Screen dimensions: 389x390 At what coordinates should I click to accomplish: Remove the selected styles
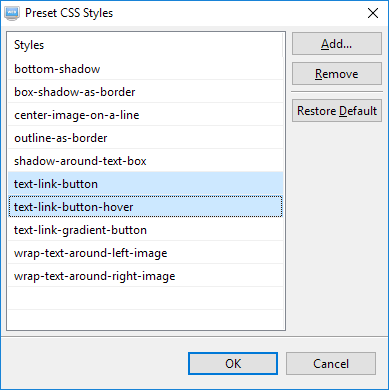point(337,74)
